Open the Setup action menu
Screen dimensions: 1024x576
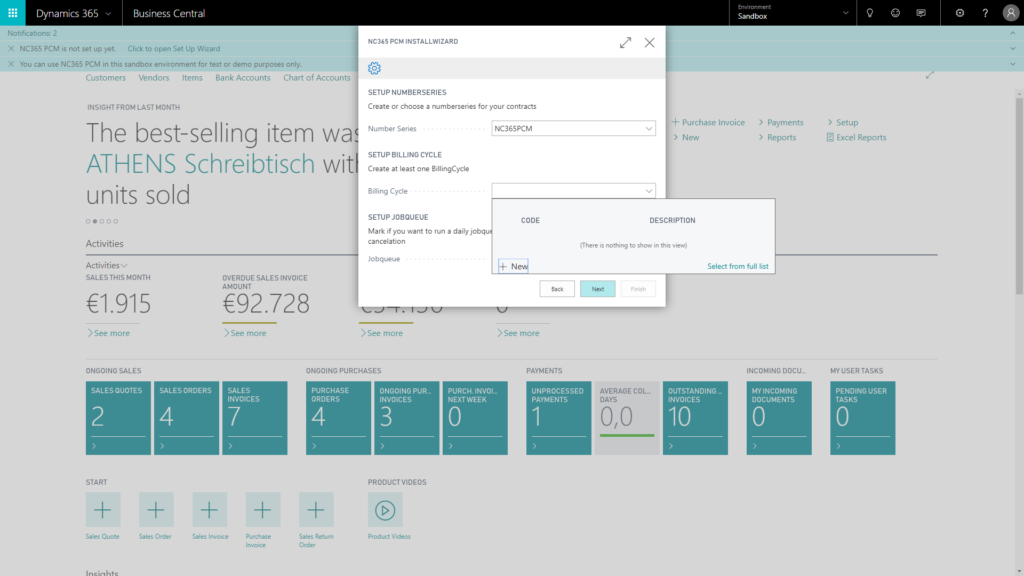pos(842,122)
